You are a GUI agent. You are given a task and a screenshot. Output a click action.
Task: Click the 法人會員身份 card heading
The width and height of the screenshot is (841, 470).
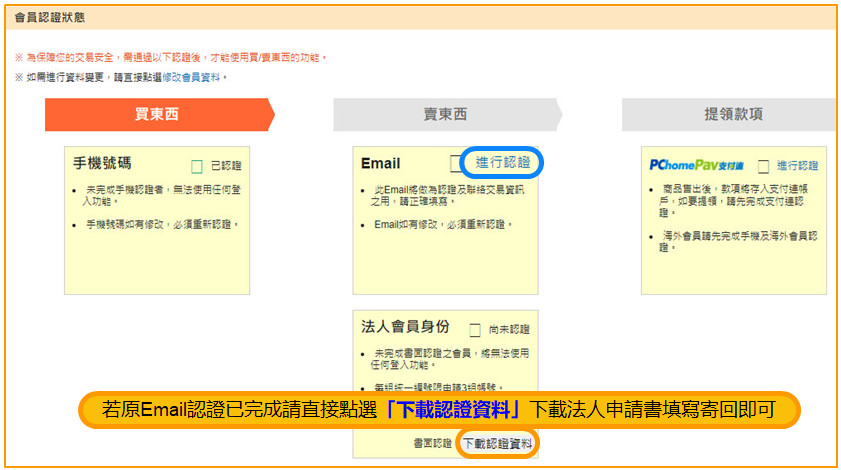tap(405, 326)
